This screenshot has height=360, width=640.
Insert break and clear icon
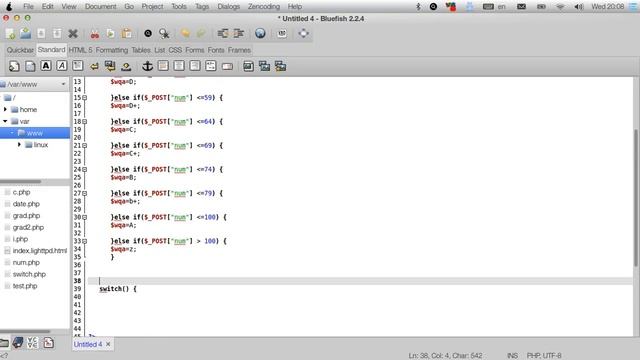pyautogui.click(x=110, y=66)
